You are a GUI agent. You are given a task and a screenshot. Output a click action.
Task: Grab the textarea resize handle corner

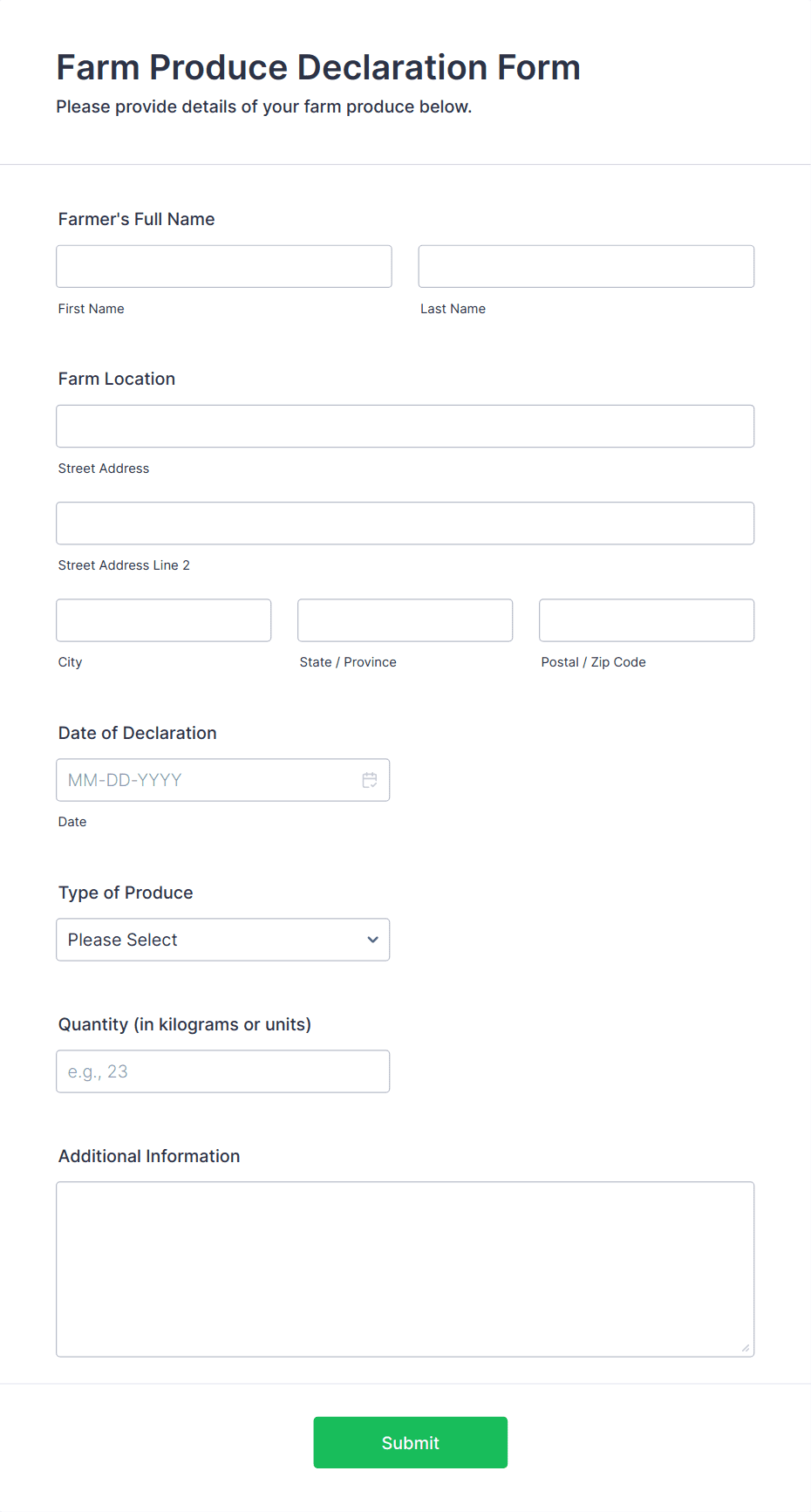[x=746, y=1348]
